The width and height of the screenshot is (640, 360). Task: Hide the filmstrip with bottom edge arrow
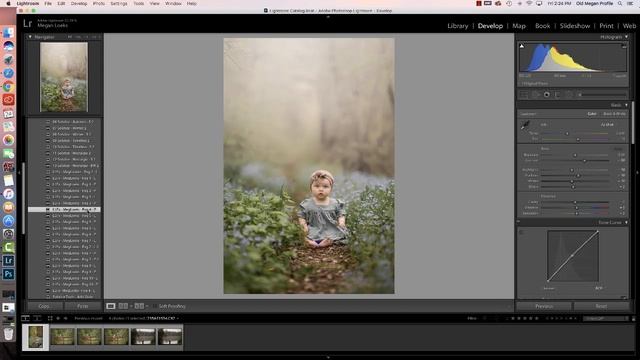328,357
